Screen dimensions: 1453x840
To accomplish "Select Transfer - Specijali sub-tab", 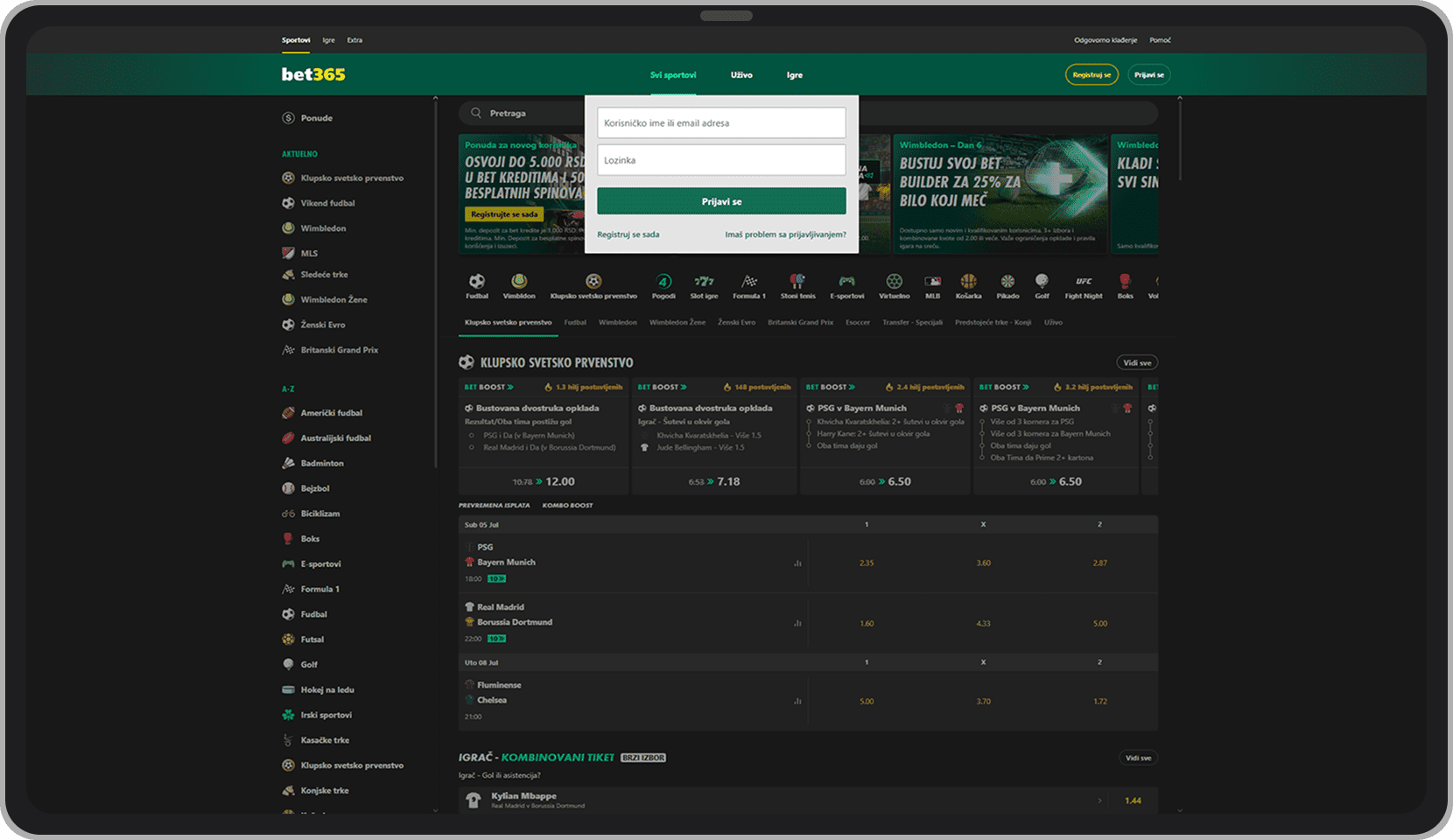I will [x=912, y=322].
